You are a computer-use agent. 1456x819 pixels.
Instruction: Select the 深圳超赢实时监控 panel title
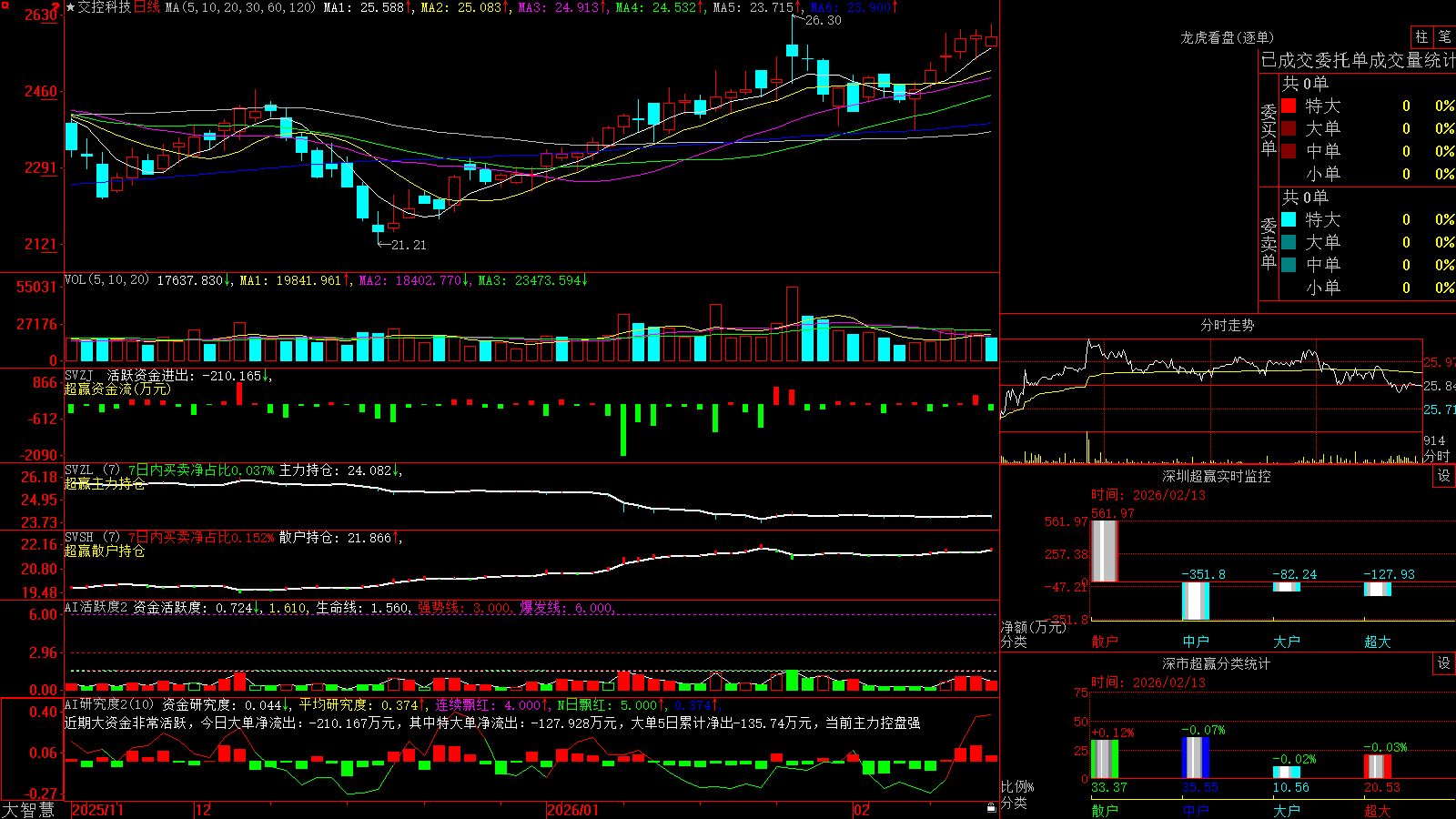[x=1217, y=476]
